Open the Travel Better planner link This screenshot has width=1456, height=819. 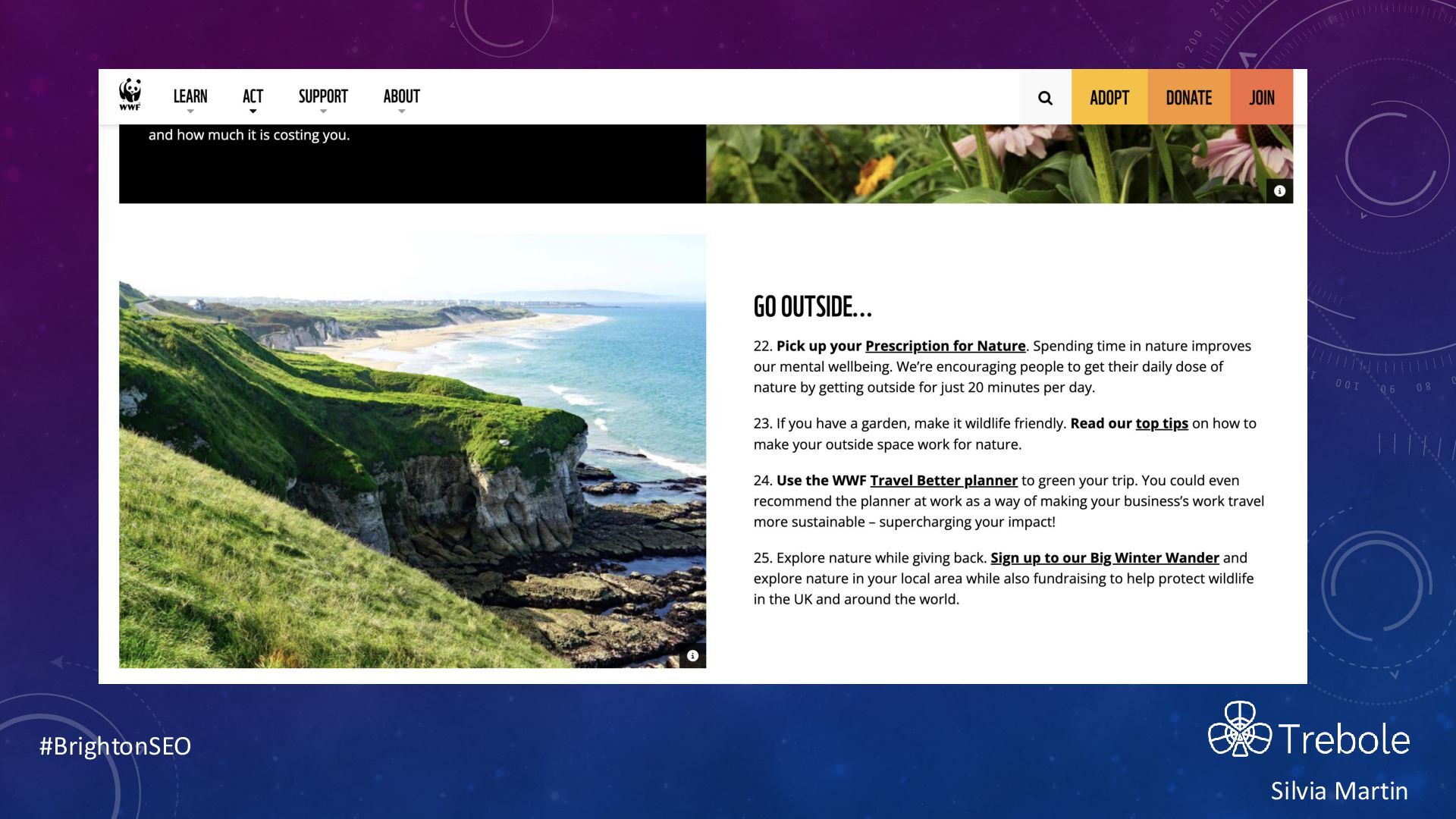coord(943,480)
